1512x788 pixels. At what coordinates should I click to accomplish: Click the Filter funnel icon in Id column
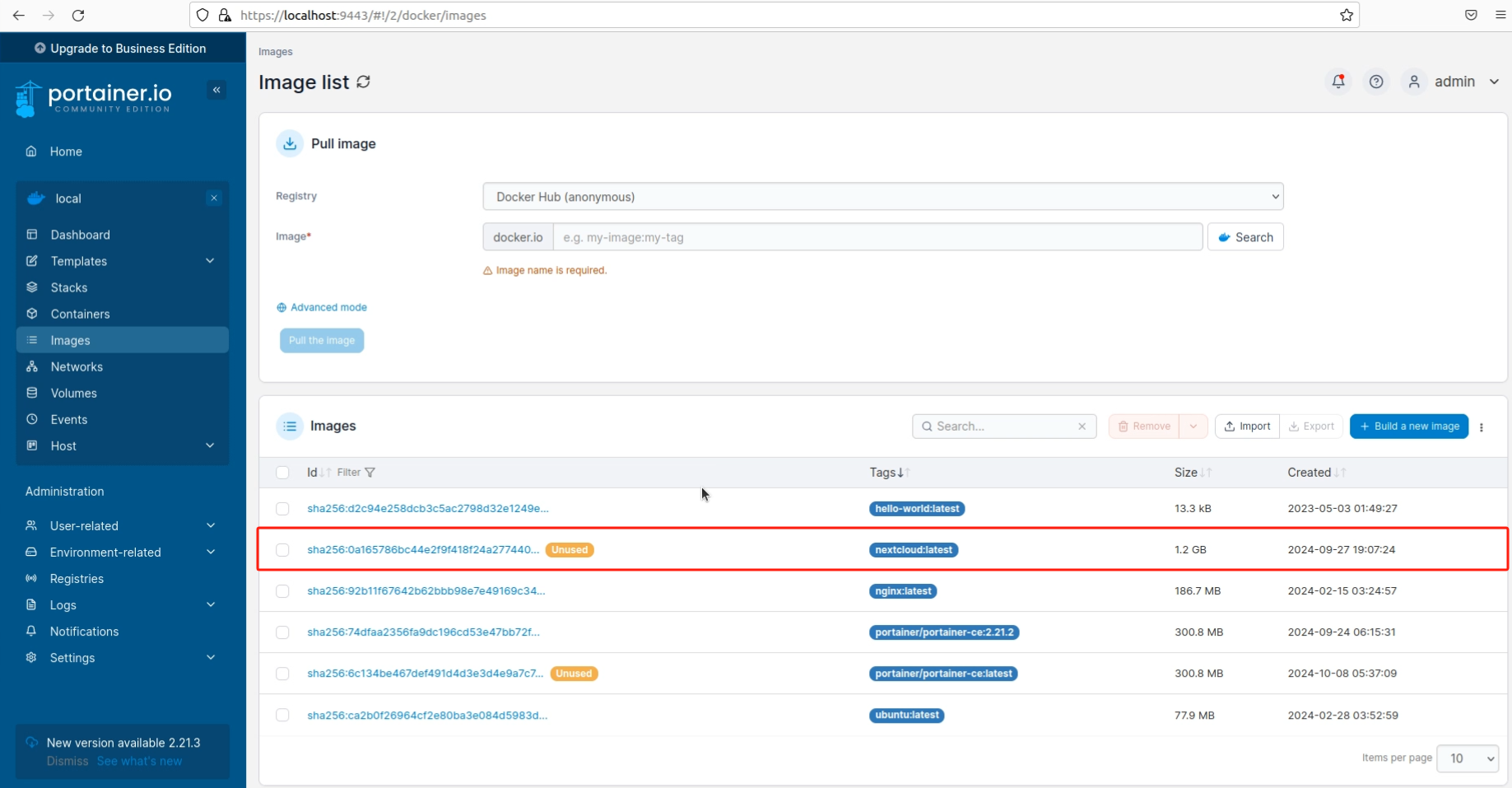point(370,473)
